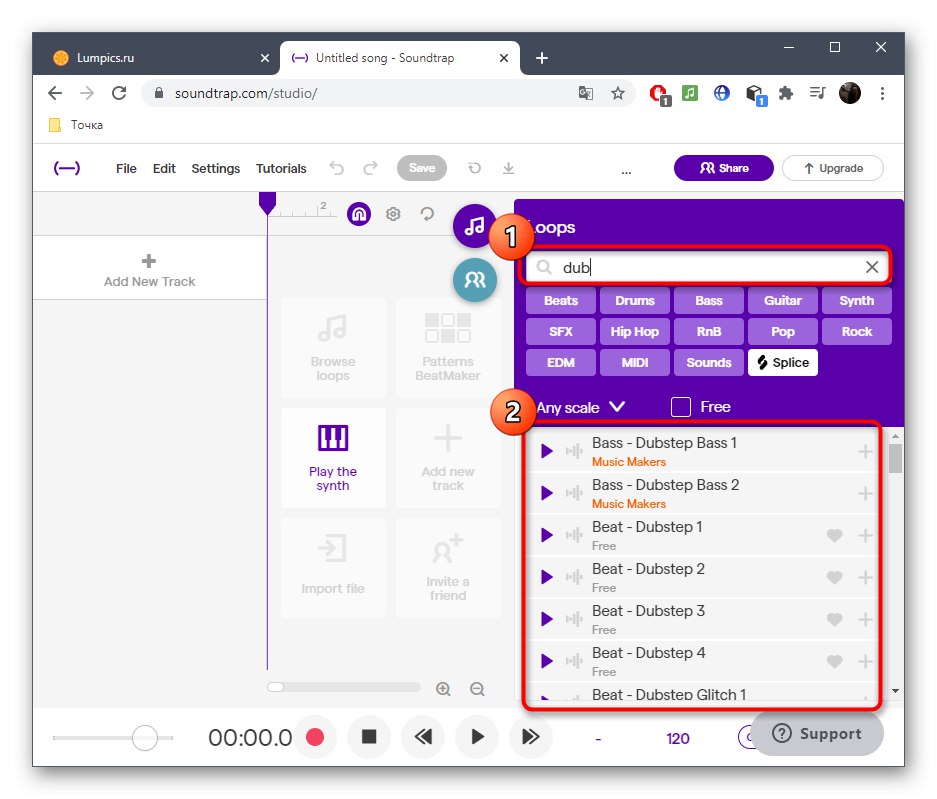The image size is (937, 799).
Task: Preview Beat - Dubstep 2 loop
Action: (x=547, y=577)
